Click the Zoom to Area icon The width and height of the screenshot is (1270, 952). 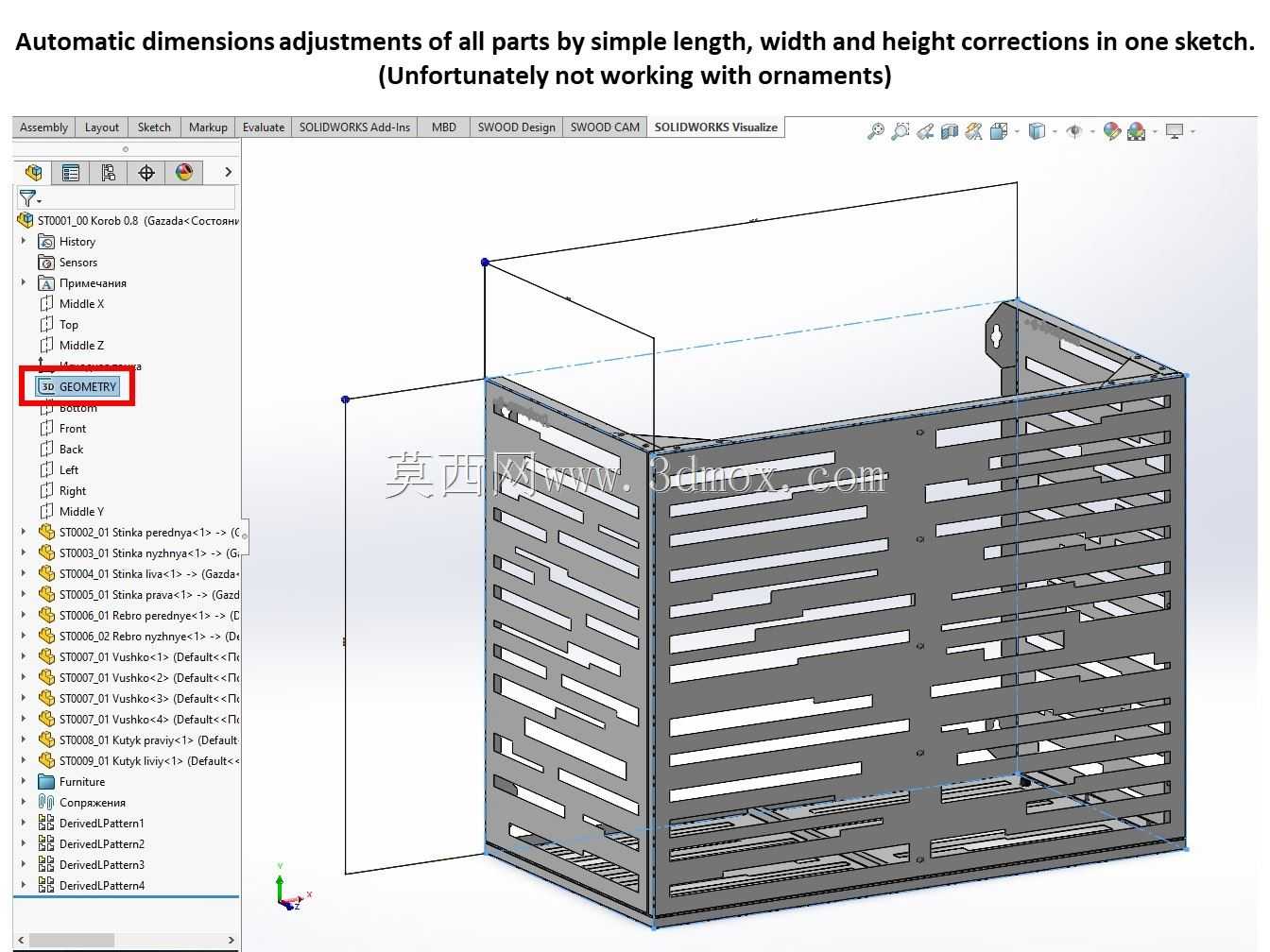coord(901,131)
